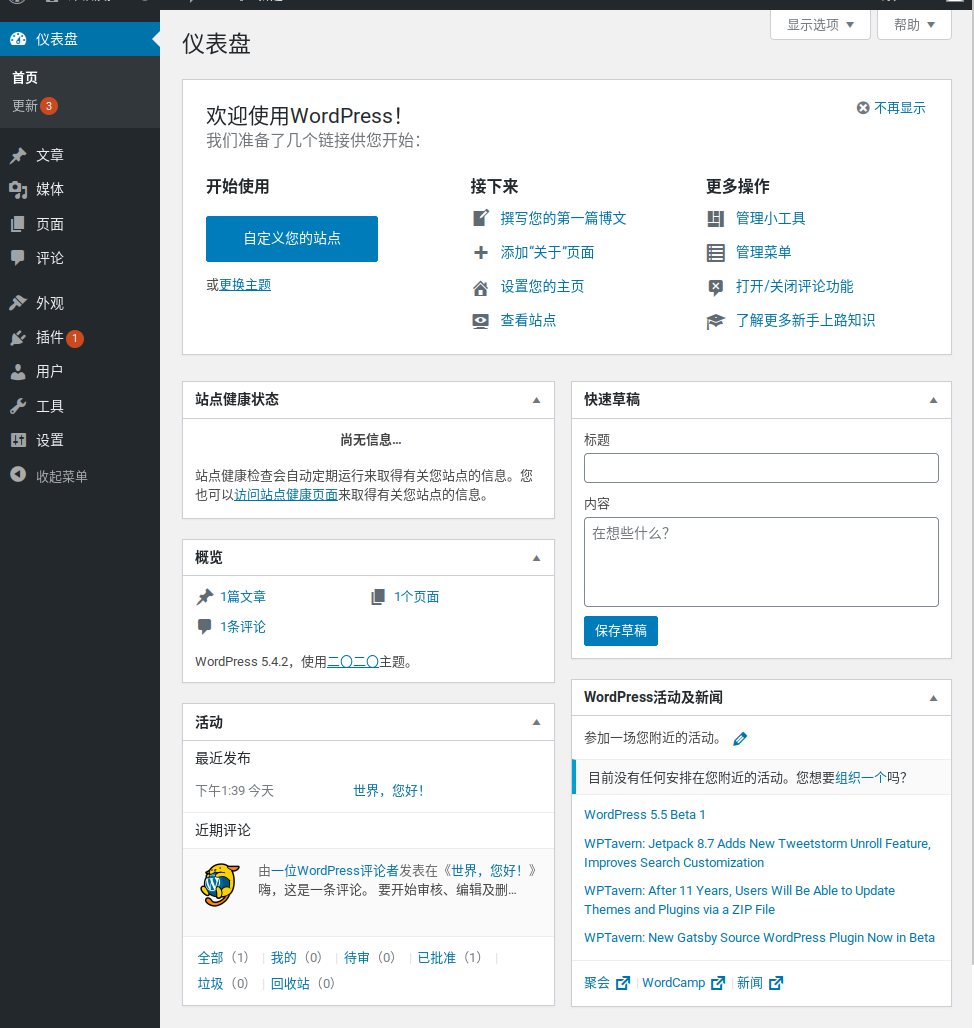Click the 收起菜单 collapse arrow icon
This screenshot has width=974, height=1028.
(18, 474)
